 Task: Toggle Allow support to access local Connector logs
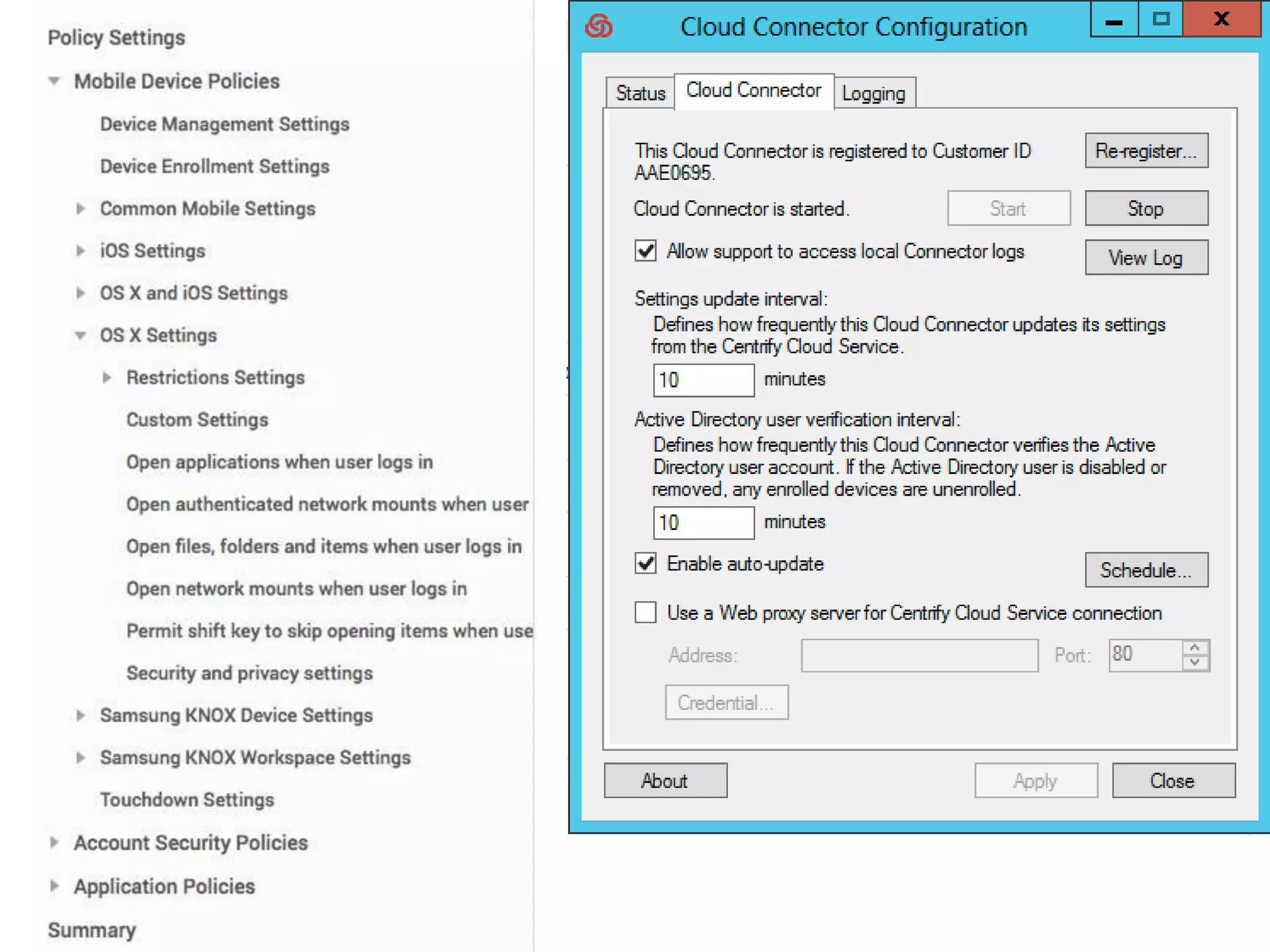pyautogui.click(x=646, y=251)
